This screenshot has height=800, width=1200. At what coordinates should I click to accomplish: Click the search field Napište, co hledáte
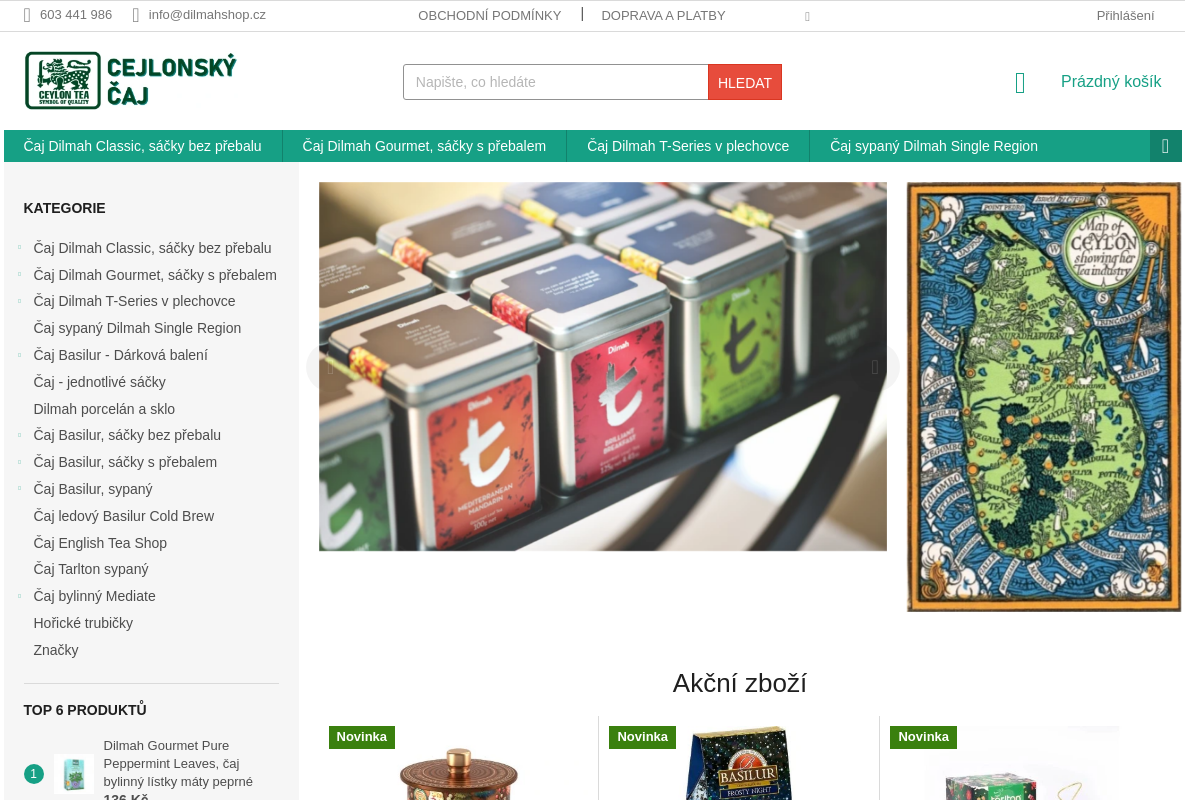pyautogui.click(x=556, y=82)
